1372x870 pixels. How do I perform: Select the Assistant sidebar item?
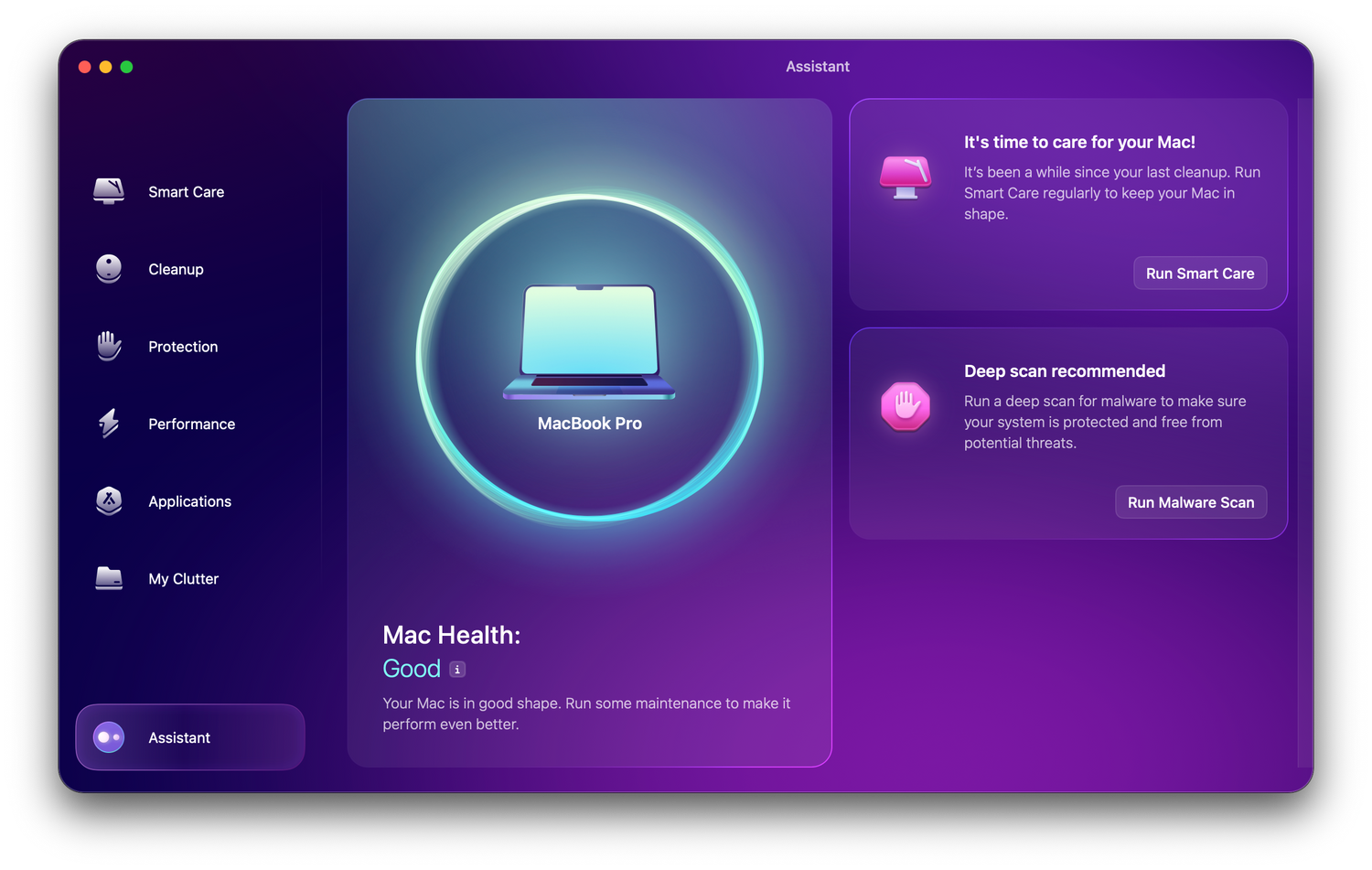coord(190,737)
